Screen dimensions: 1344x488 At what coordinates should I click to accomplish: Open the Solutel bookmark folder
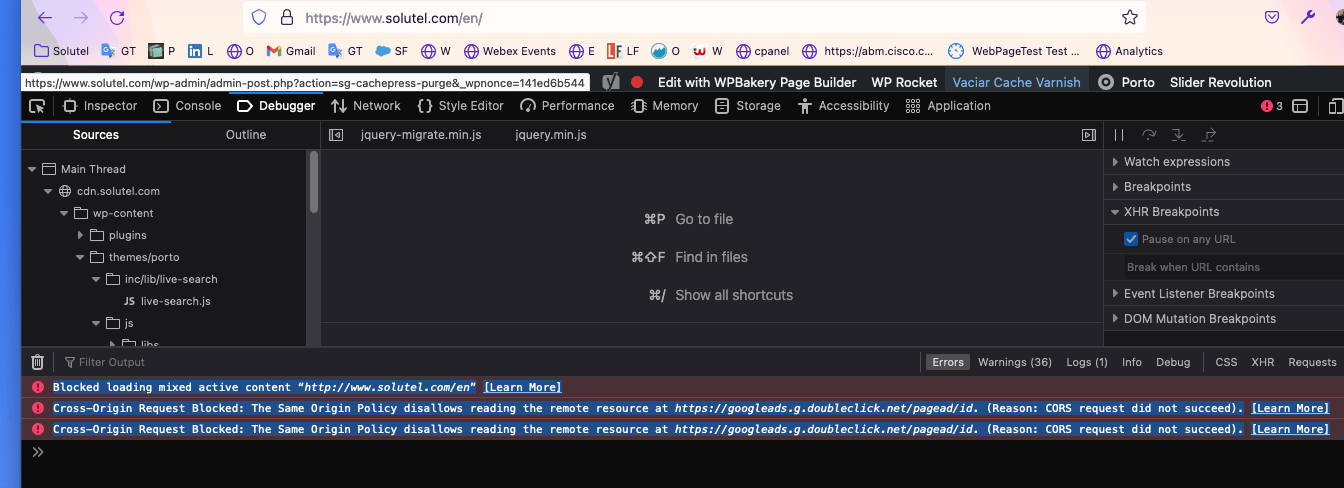pyautogui.click(x=62, y=51)
